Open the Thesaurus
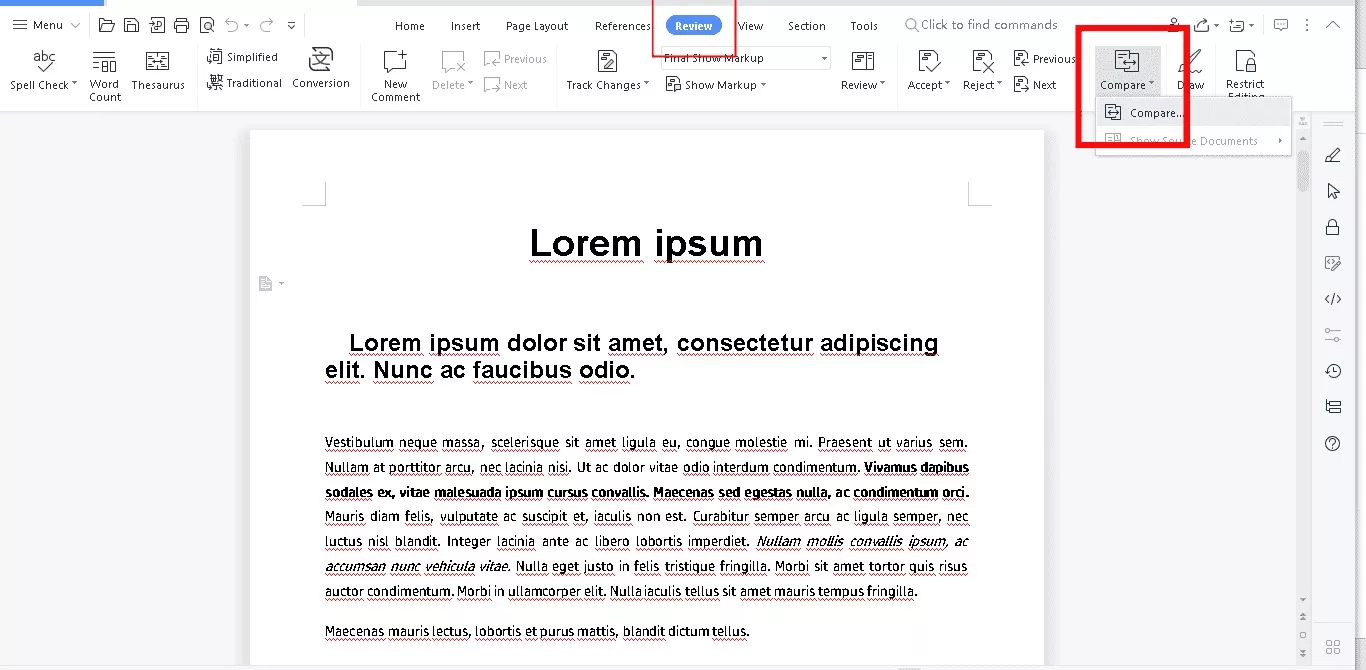The width and height of the screenshot is (1366, 670). tap(158, 70)
